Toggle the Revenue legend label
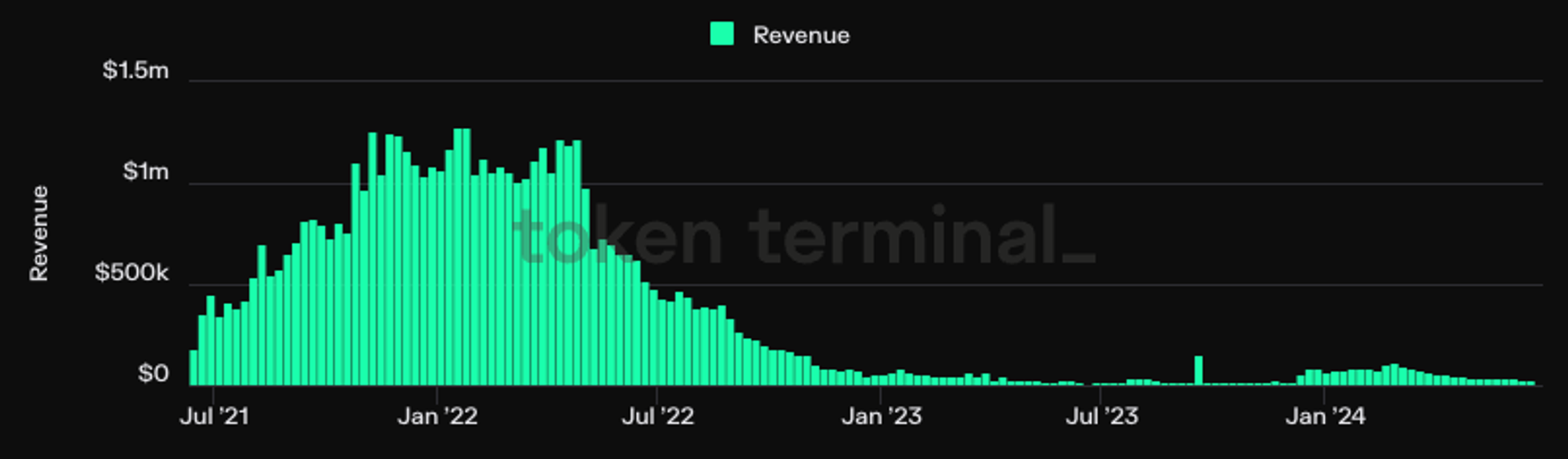This screenshot has width=1568, height=459. (801, 35)
